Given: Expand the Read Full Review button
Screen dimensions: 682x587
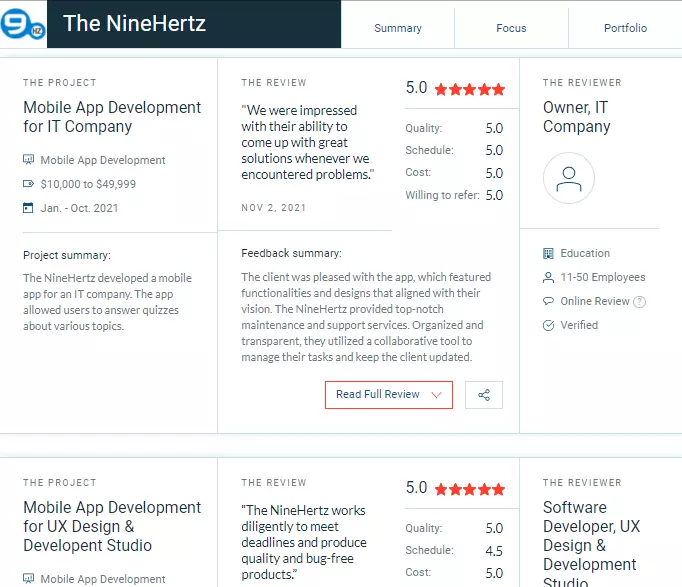Looking at the screenshot, I should (389, 395).
